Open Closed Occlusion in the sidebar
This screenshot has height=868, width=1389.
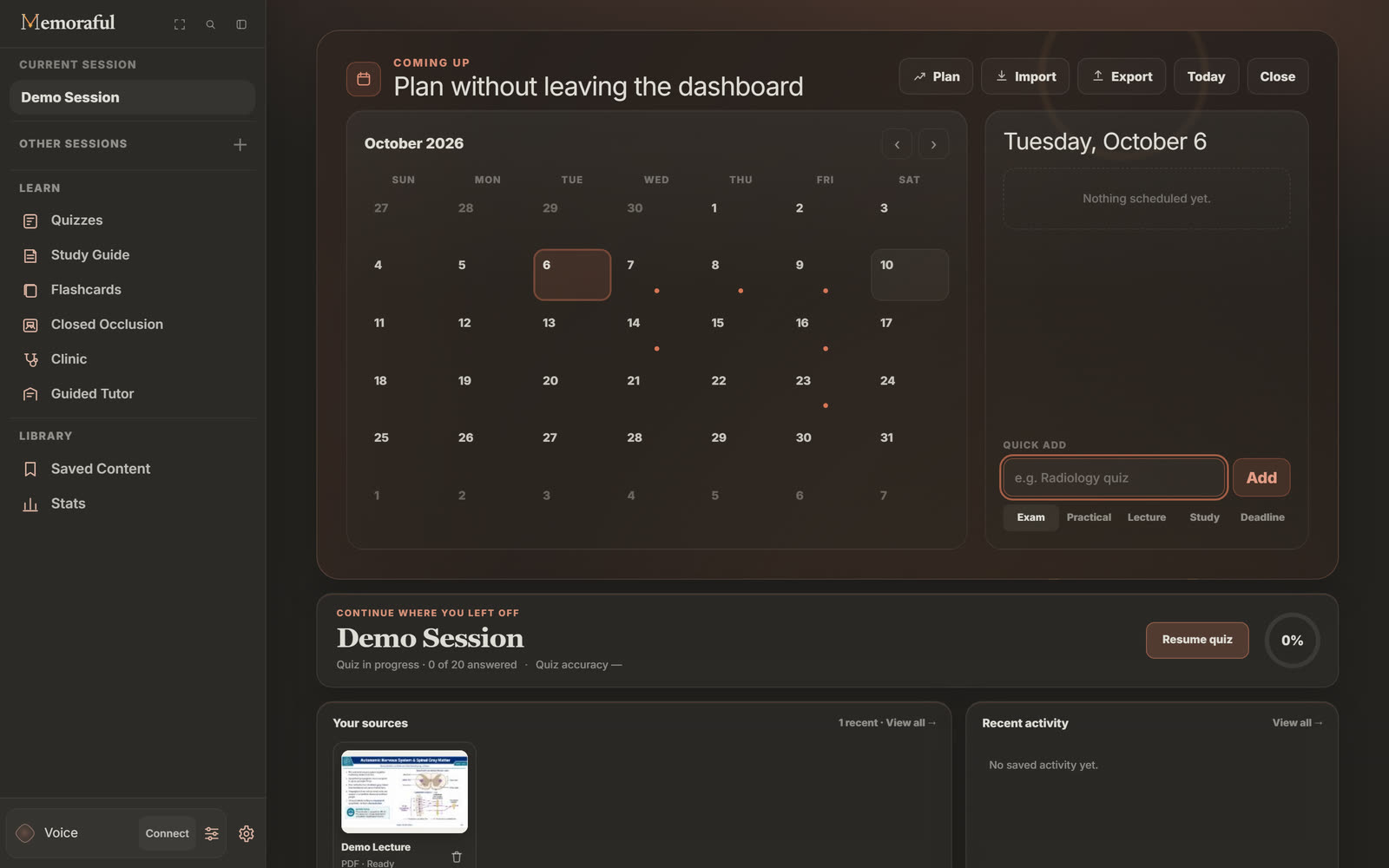[132, 325]
